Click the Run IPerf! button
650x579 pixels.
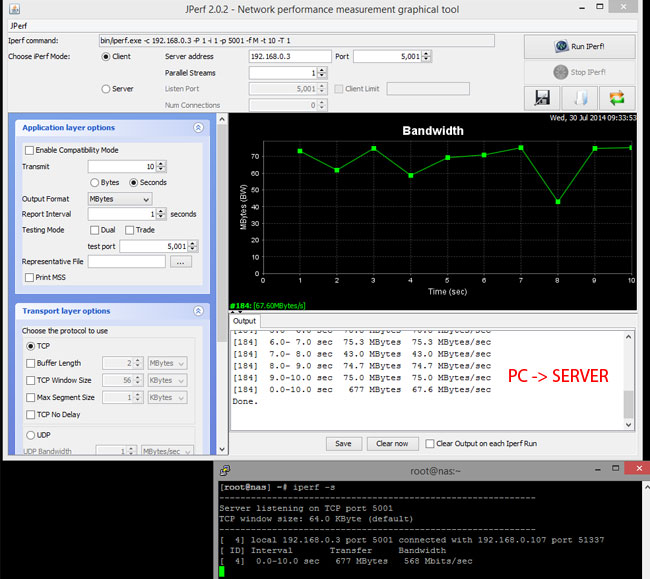click(x=580, y=46)
